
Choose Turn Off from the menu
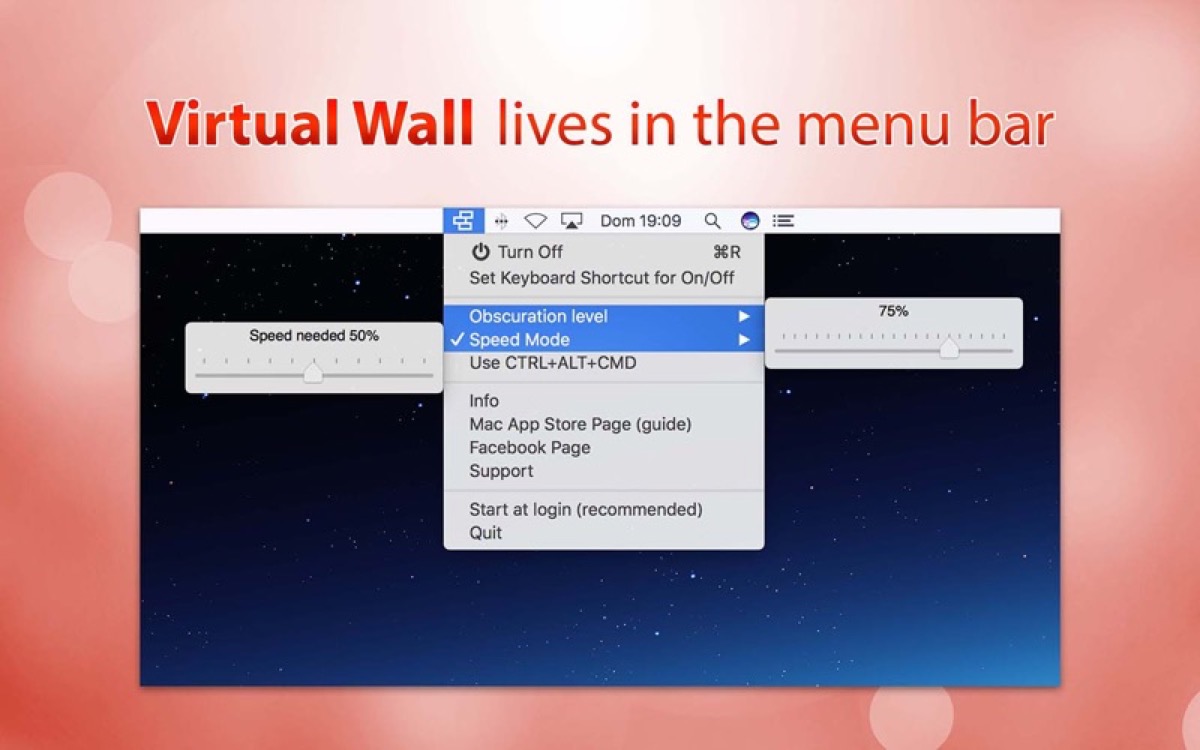tap(604, 252)
